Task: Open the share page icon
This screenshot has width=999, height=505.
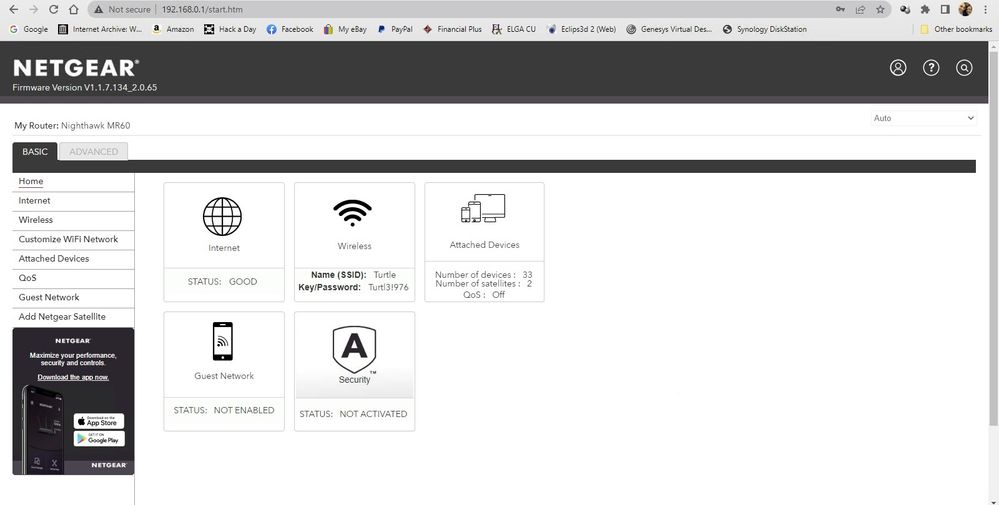Action: click(860, 10)
